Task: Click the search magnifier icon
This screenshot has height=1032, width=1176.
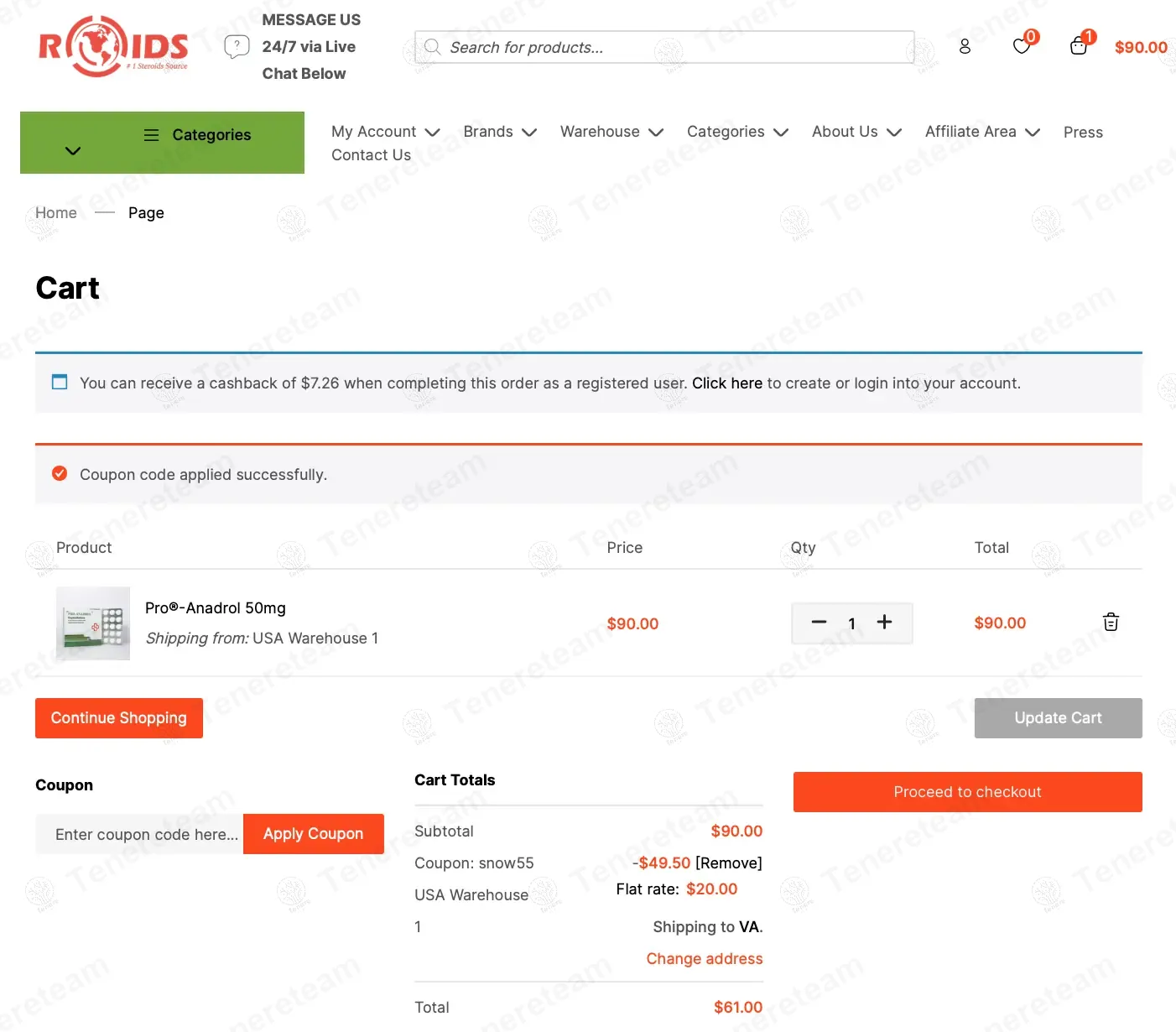Action: pyautogui.click(x=432, y=47)
